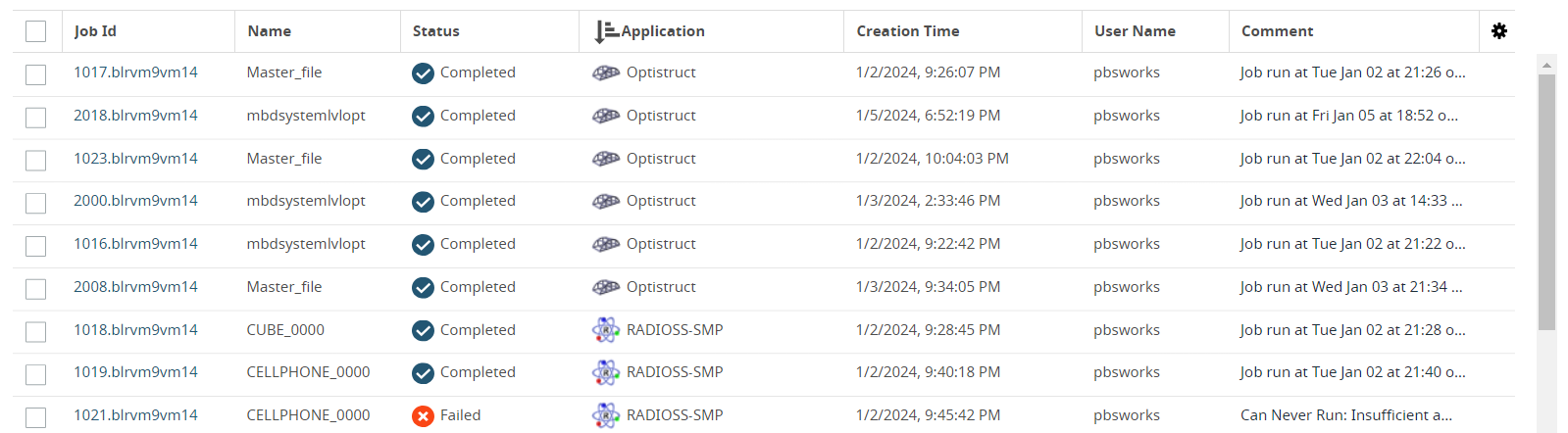This screenshot has height=433, width=1568.
Task: Select the checkbox for job 1021.blrvm9vm14
Action: click(x=36, y=417)
